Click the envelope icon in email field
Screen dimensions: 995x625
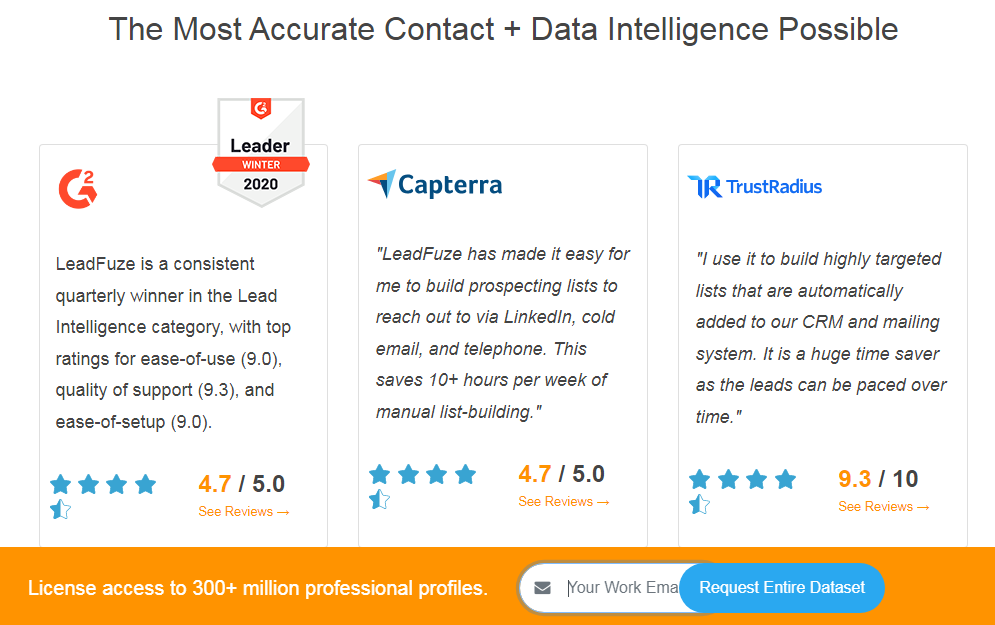542,588
